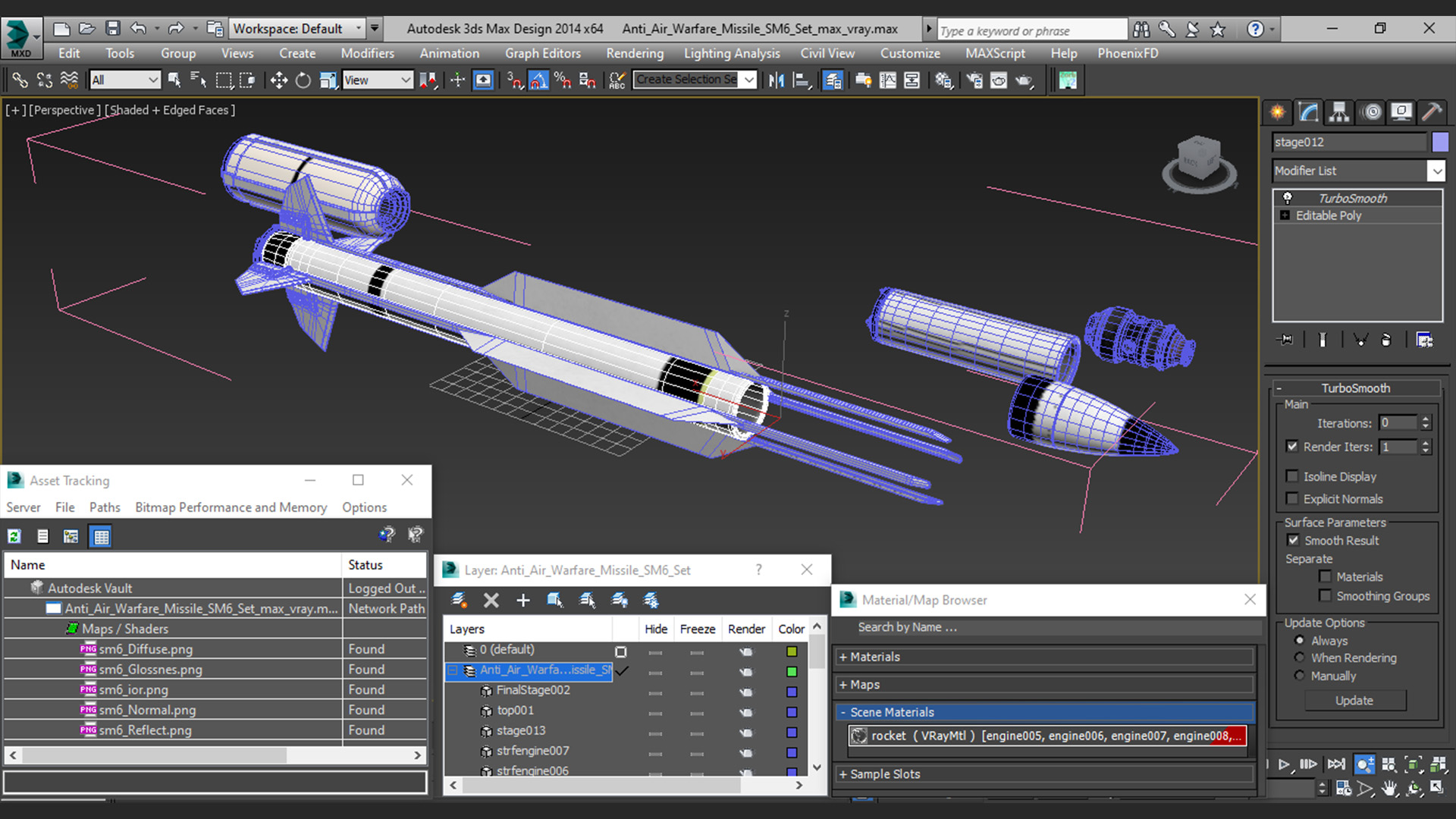The width and height of the screenshot is (1456, 819).
Task: Open the View reference coordinate dropdown
Action: 378,80
